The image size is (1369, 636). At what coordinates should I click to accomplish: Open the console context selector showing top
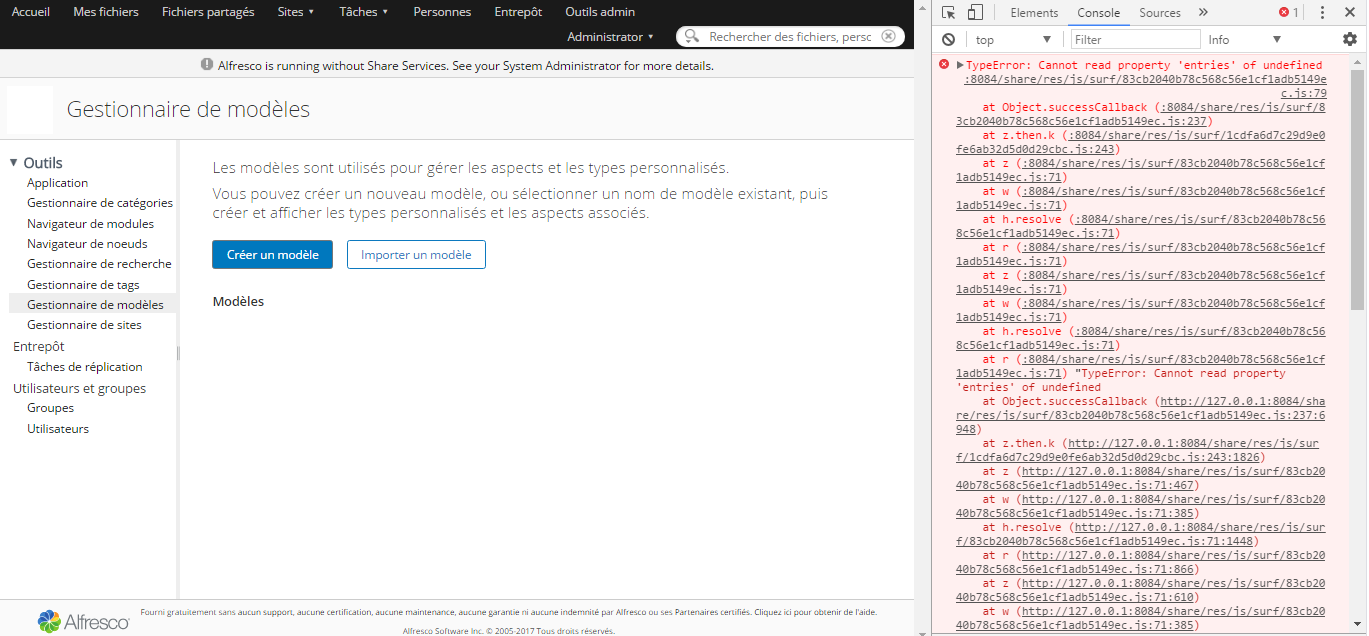tap(1014, 39)
